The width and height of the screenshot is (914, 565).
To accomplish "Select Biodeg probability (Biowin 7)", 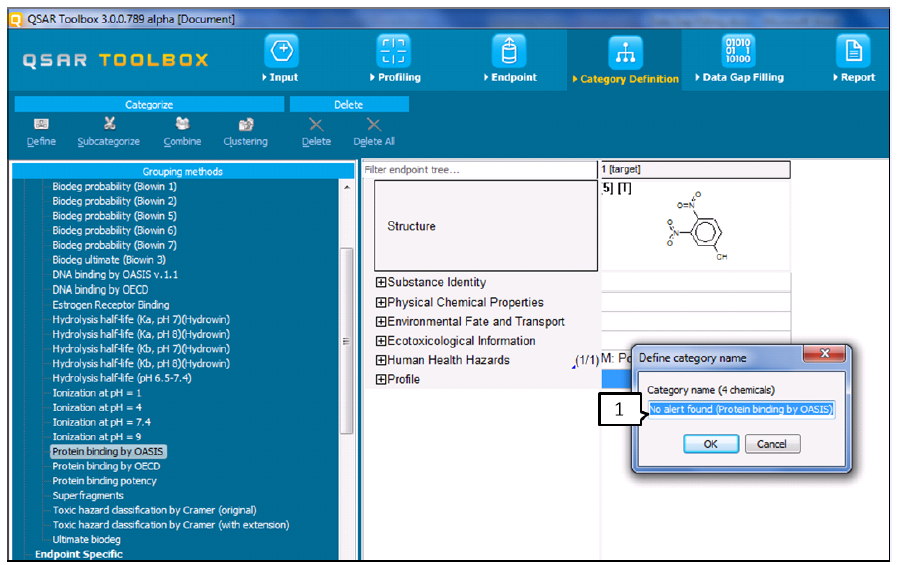I will pos(114,245).
